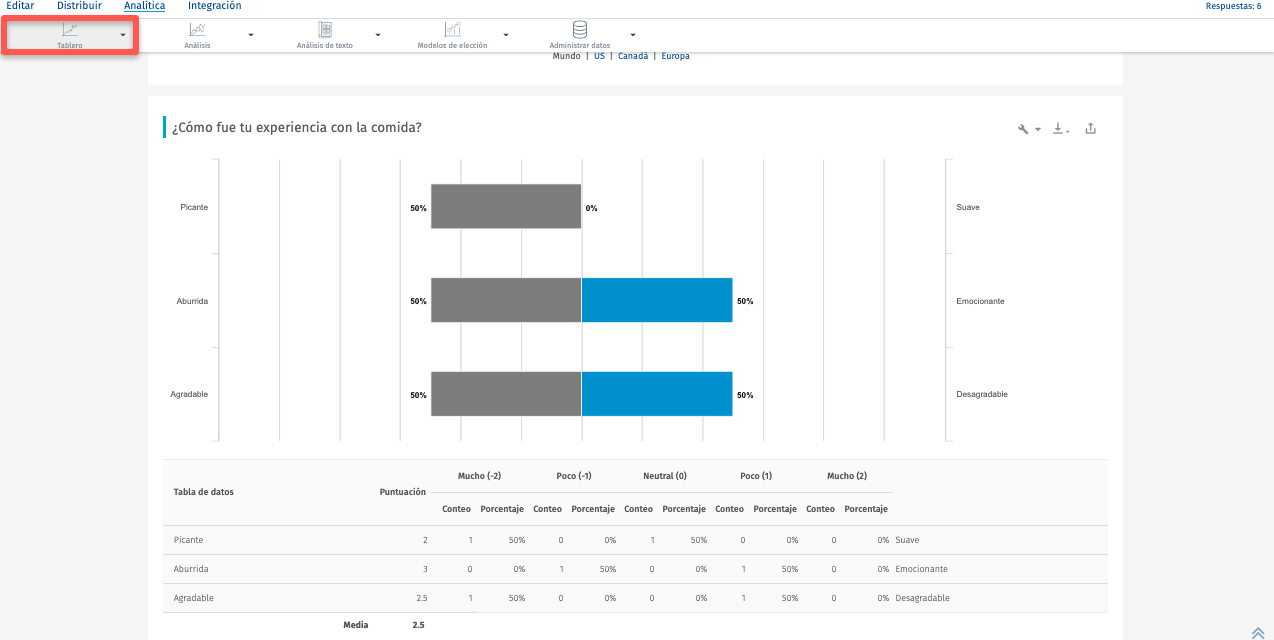Select the Modelos de elección icon
Viewport: 1274px width, 640px height.
point(452,30)
